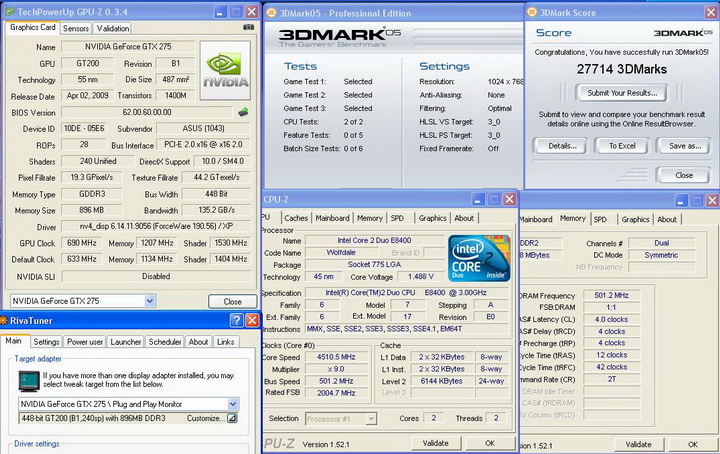Switch to the GPU-Z Validation tab
Screen dimensions: 720x454
click(113, 28)
